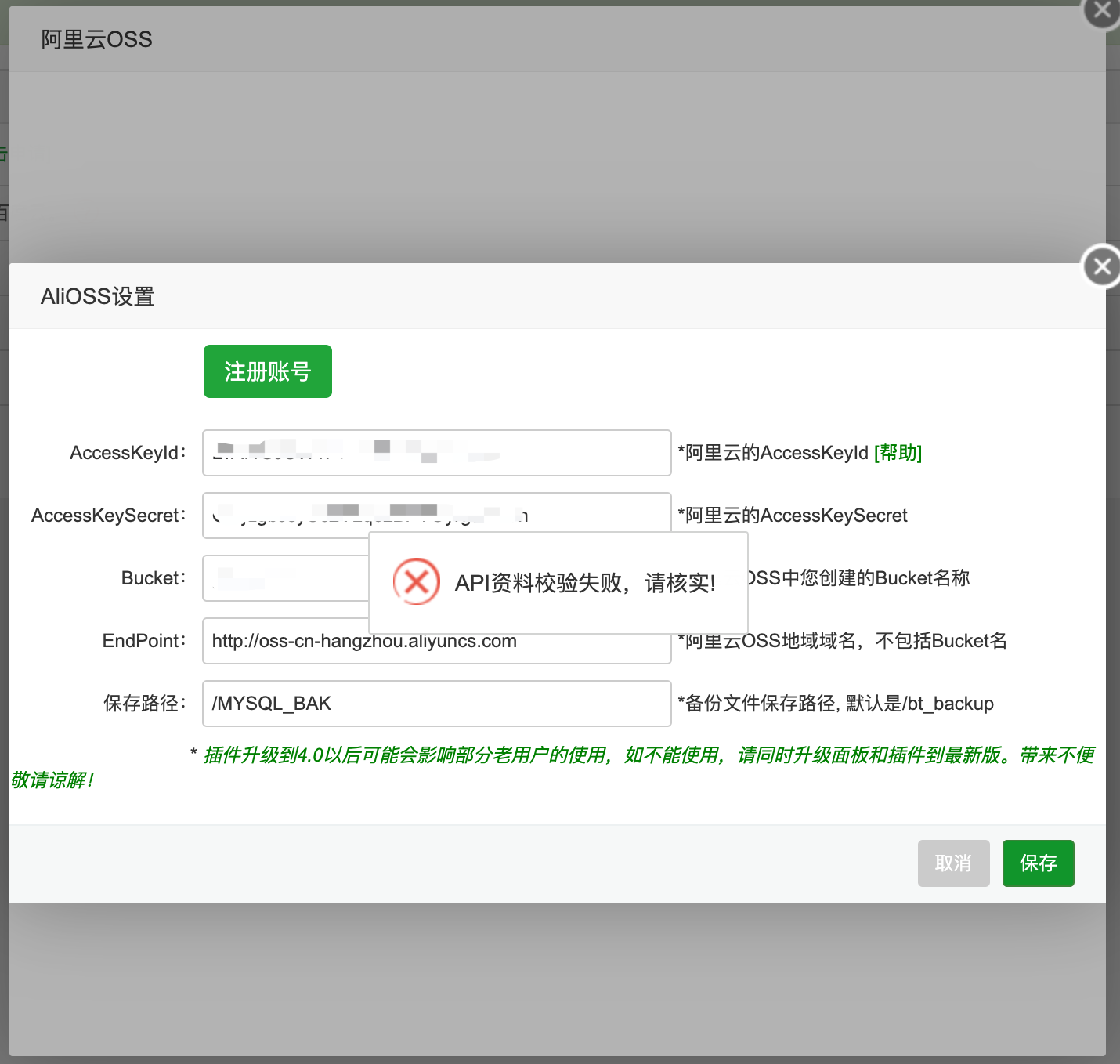1120x1064 pixels.
Task: Click the EndPoint: field label
Action: tap(145, 641)
